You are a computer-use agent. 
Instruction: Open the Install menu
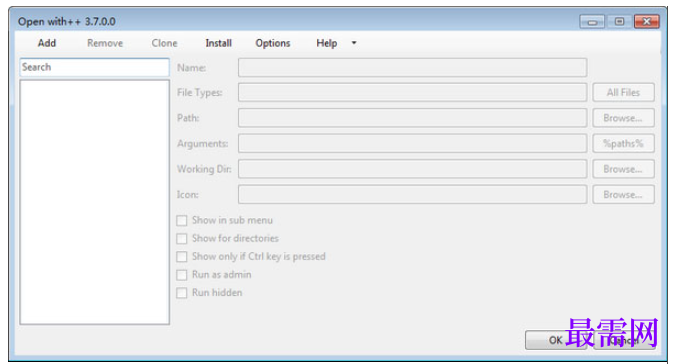[218, 43]
